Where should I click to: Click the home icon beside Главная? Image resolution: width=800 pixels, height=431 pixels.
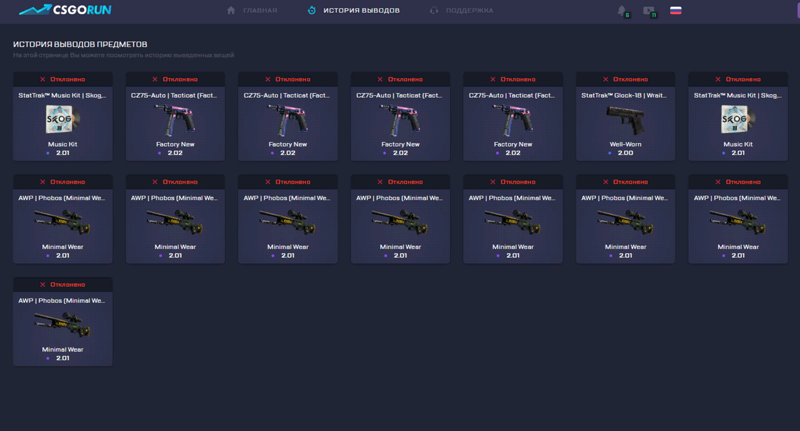(231, 11)
